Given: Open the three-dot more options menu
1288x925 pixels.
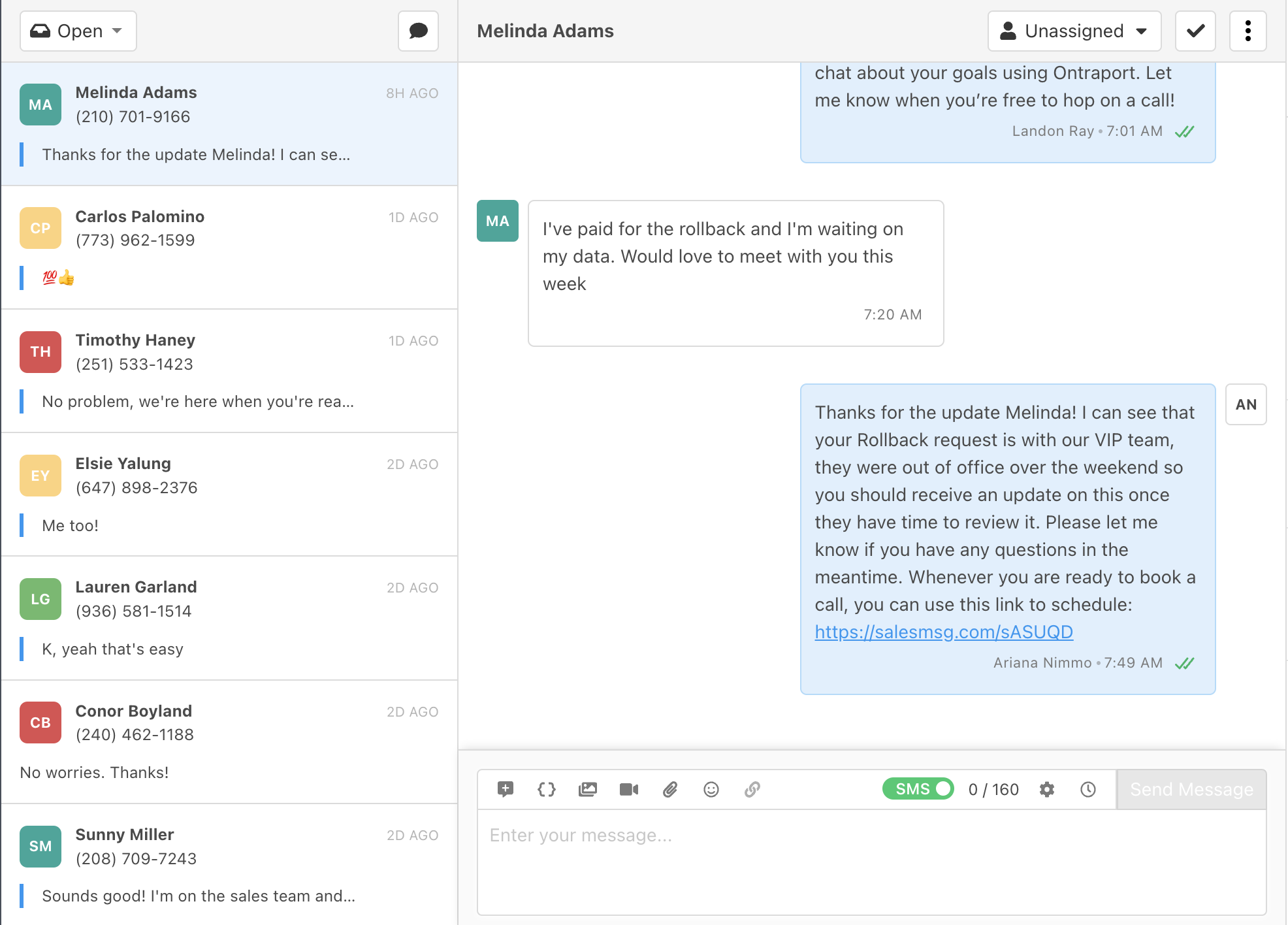Looking at the screenshot, I should point(1248,31).
